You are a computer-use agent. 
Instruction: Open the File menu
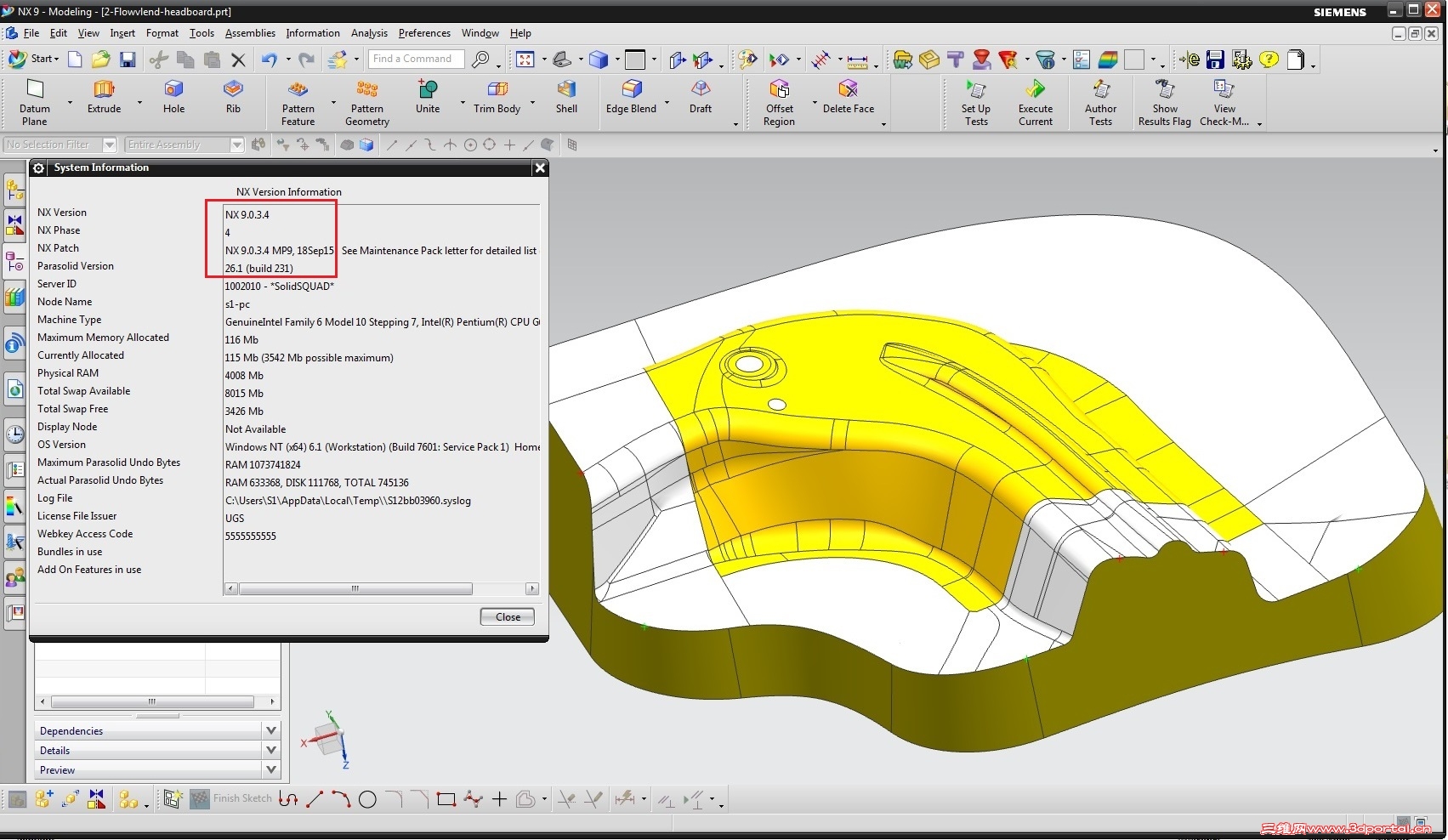click(x=31, y=33)
